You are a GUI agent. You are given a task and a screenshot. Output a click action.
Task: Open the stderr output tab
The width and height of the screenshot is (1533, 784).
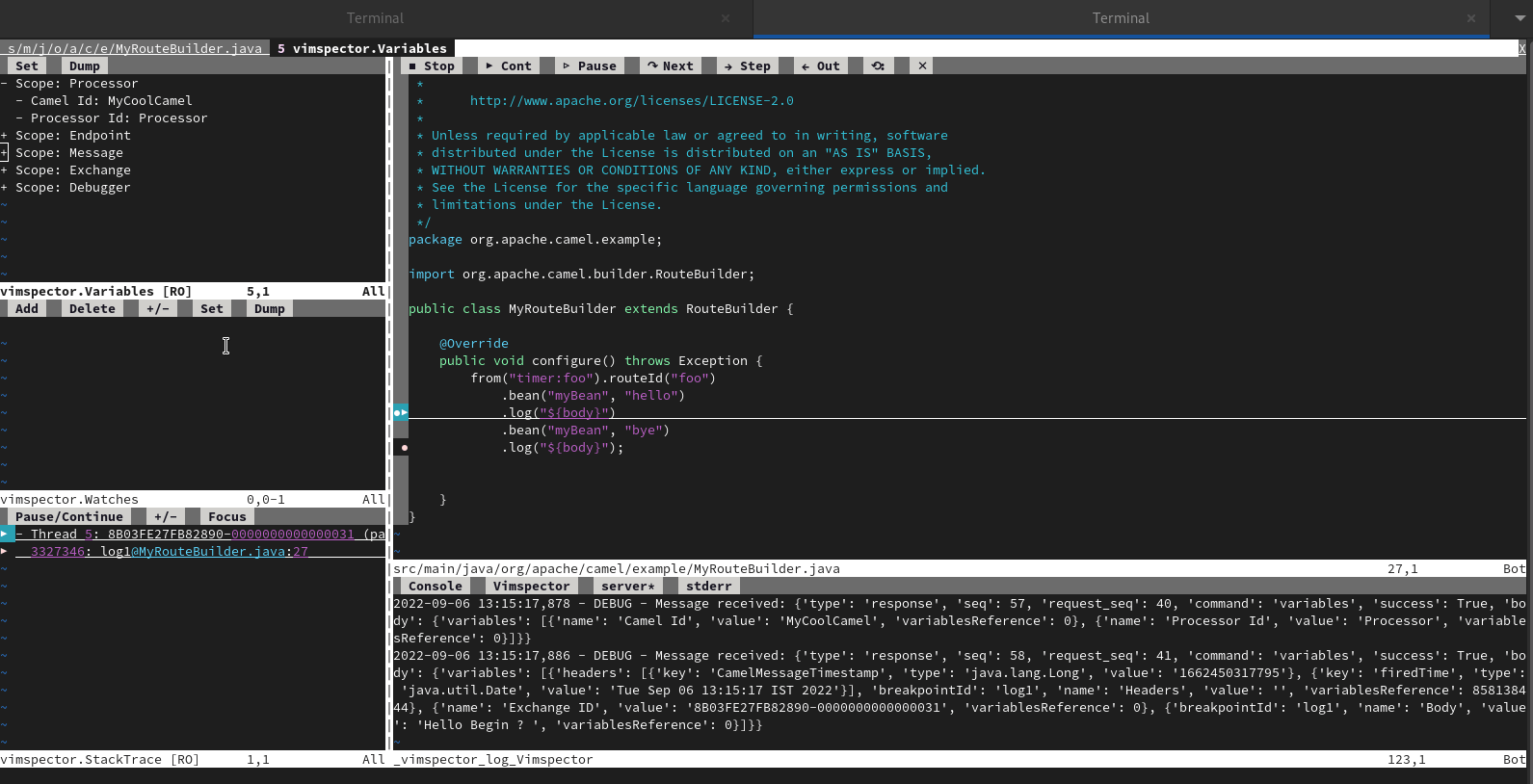[x=708, y=587]
